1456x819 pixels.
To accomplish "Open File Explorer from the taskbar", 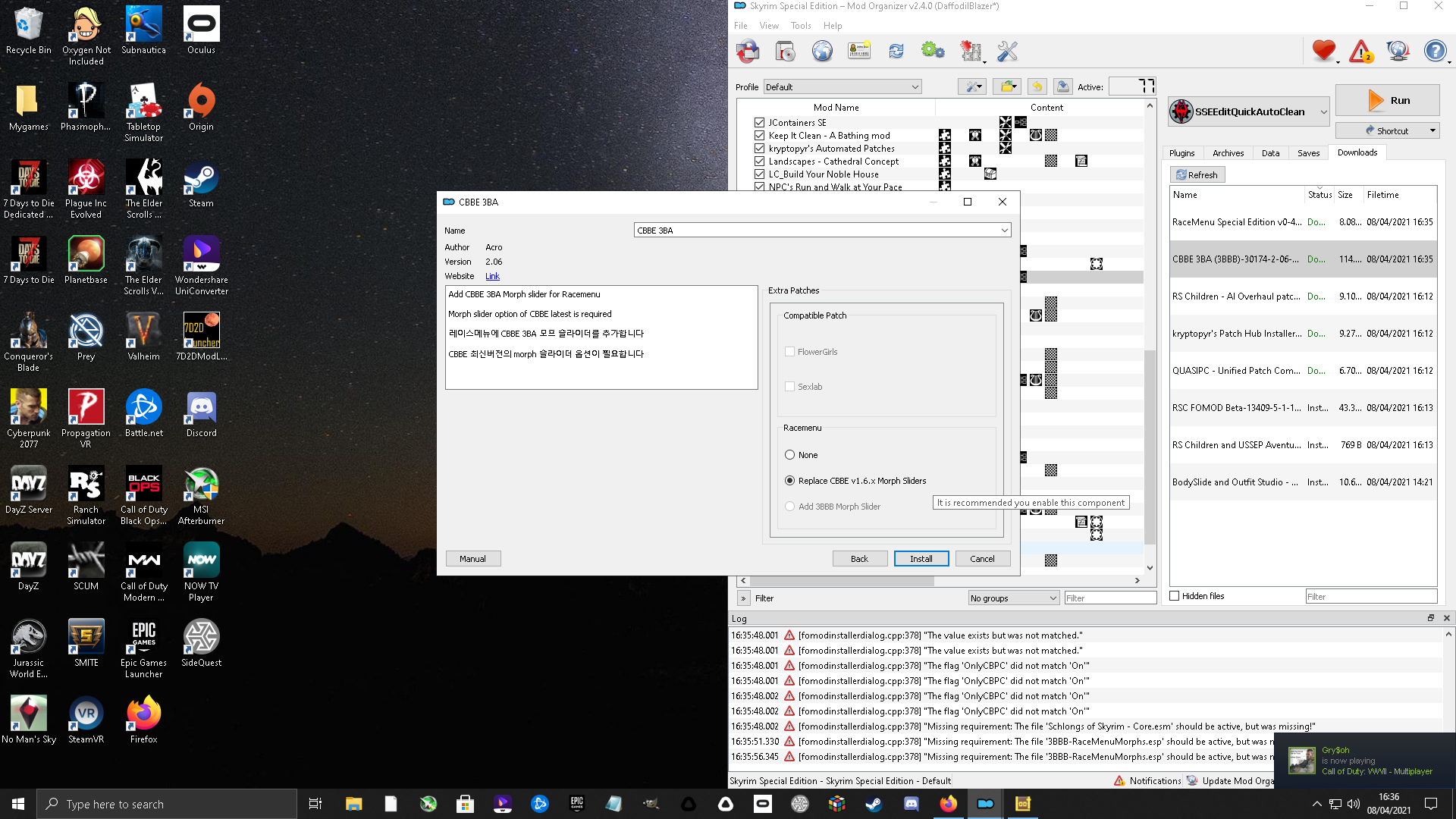I will (x=353, y=804).
